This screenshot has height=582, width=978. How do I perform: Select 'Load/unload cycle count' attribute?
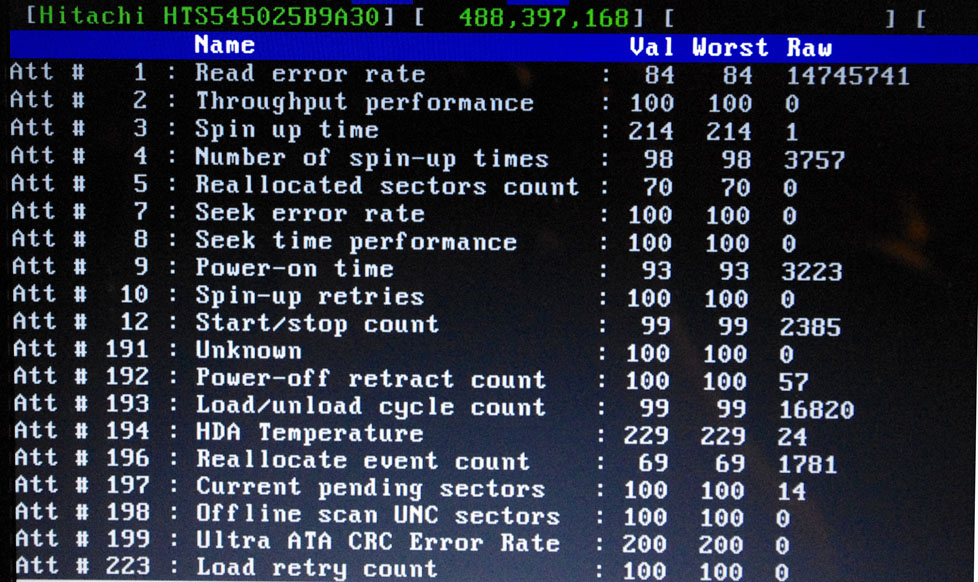click(x=371, y=406)
